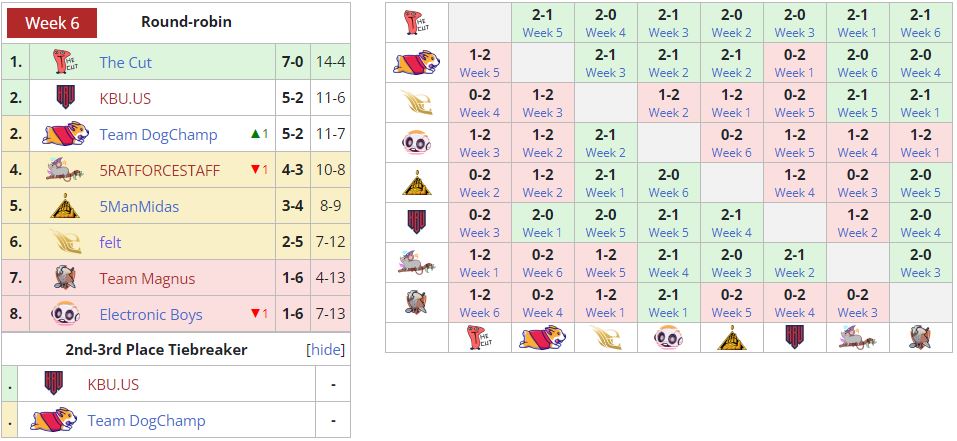The height and width of the screenshot is (441, 957).
Task: Open The Cut team page link
Action: pyautogui.click(x=125, y=62)
